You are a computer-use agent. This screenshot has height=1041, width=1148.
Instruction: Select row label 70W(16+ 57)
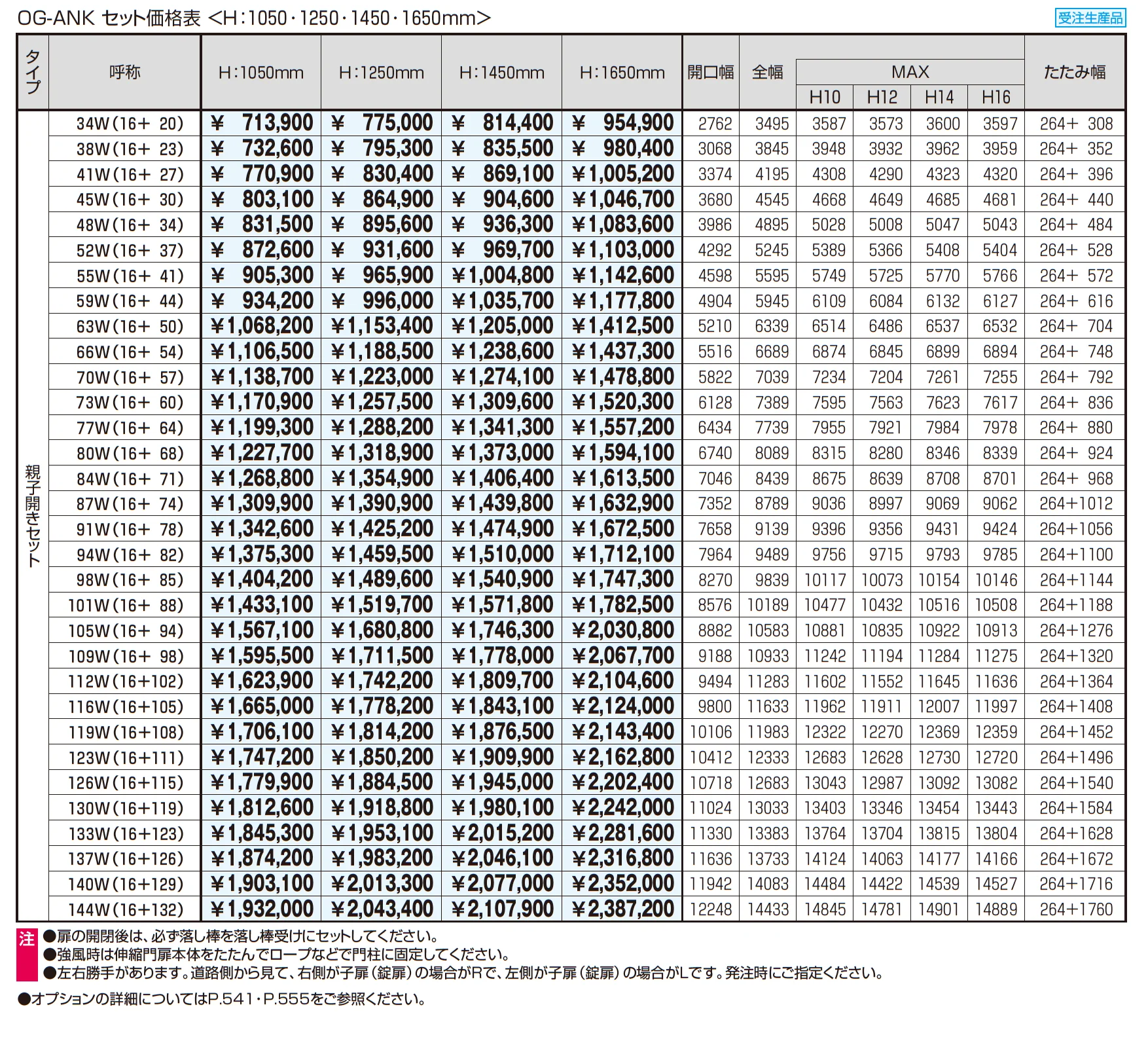[x=130, y=377]
